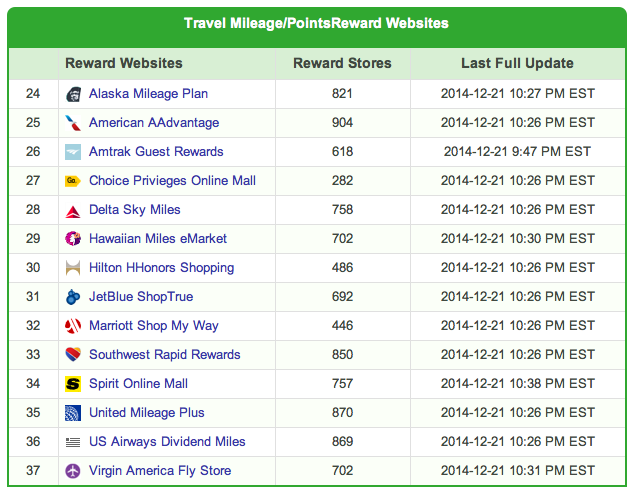Open the Hilton HHonors Shopping link

[x=161, y=268]
